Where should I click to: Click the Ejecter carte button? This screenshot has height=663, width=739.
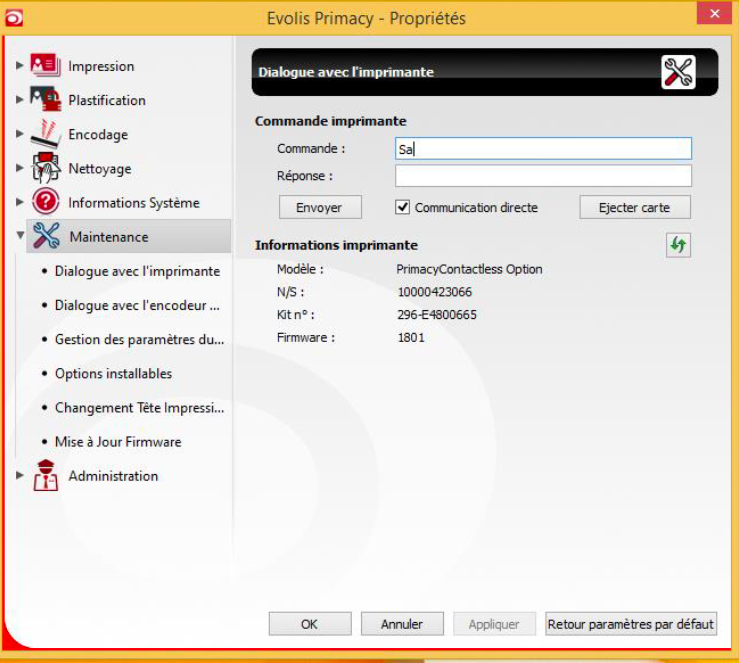coord(635,207)
